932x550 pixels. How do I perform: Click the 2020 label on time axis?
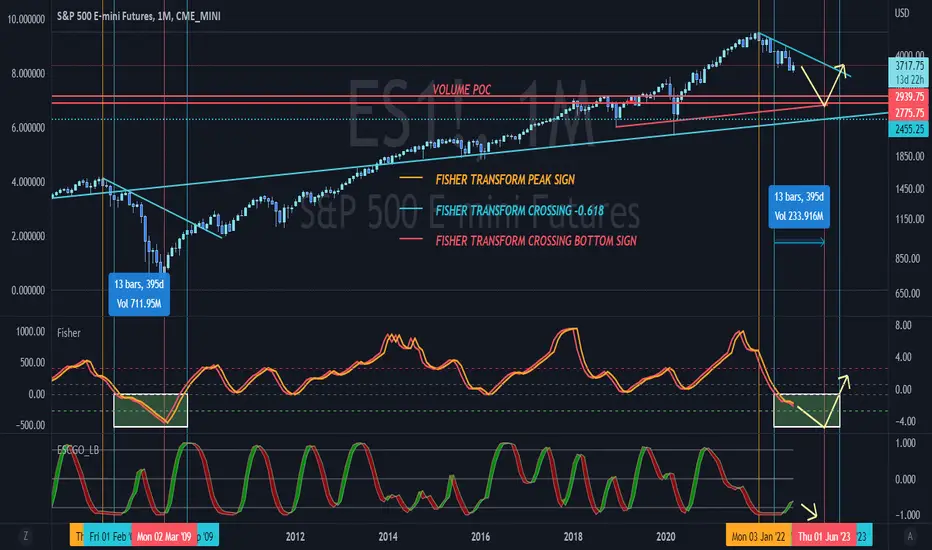pyautogui.click(x=666, y=536)
